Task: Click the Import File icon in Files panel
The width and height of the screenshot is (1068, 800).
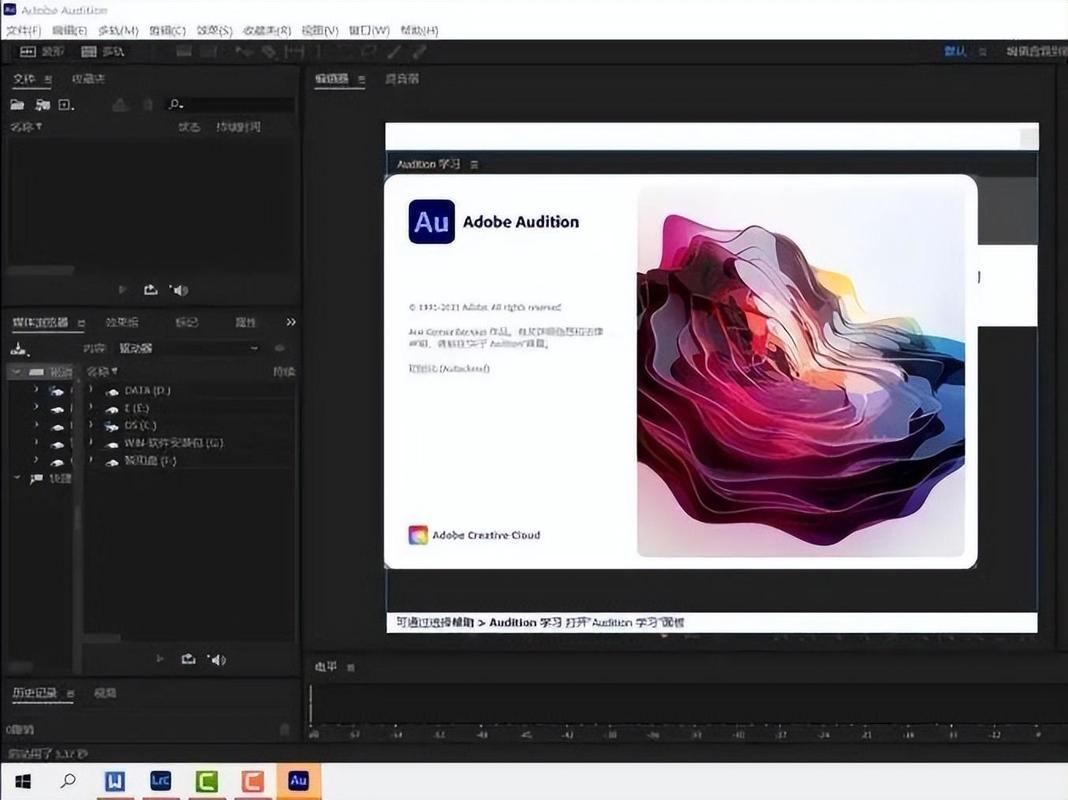Action: [x=42, y=104]
